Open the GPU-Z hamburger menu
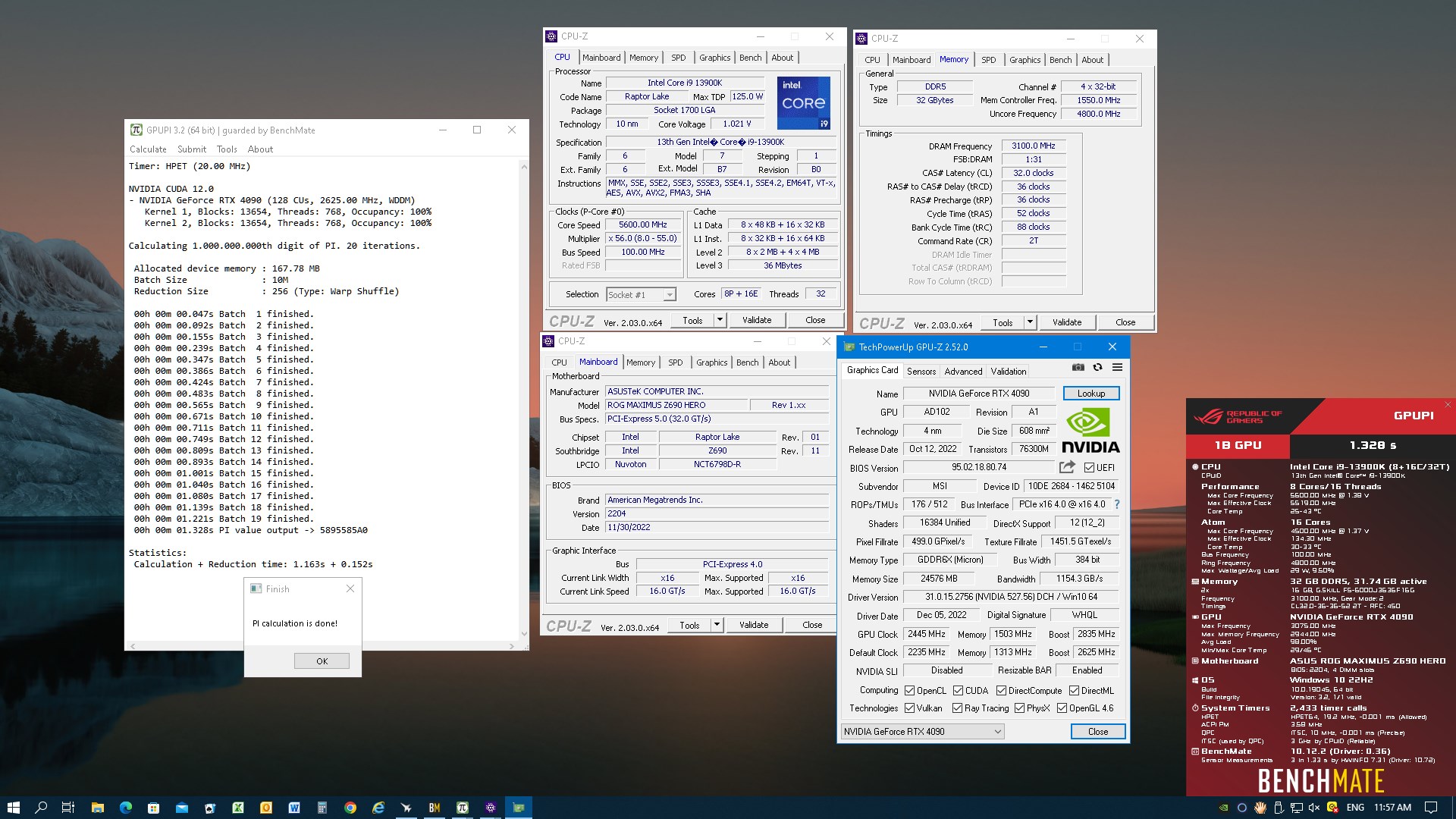Image resolution: width=1456 pixels, height=819 pixels. [1117, 368]
